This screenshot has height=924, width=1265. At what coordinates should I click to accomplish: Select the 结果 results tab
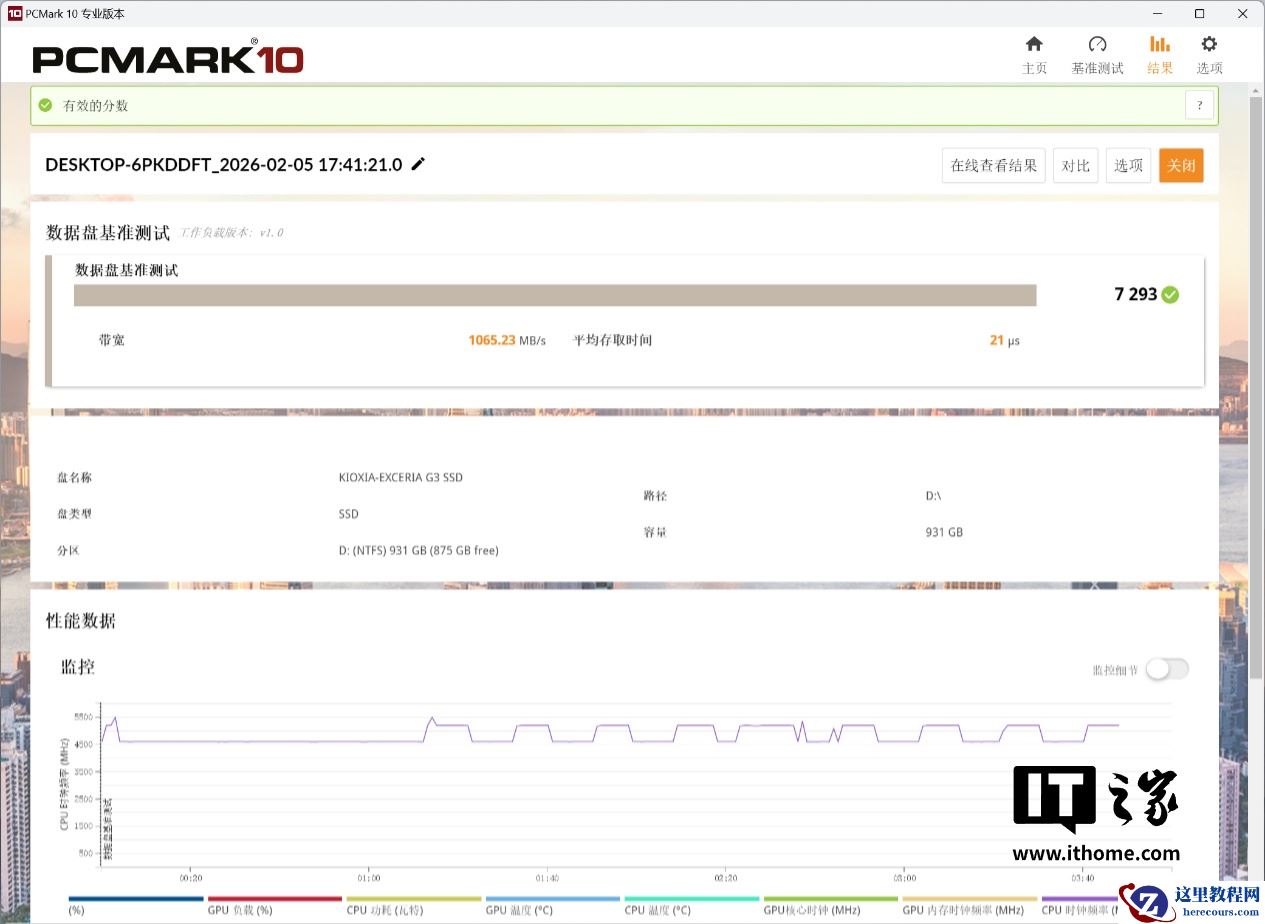(1160, 55)
